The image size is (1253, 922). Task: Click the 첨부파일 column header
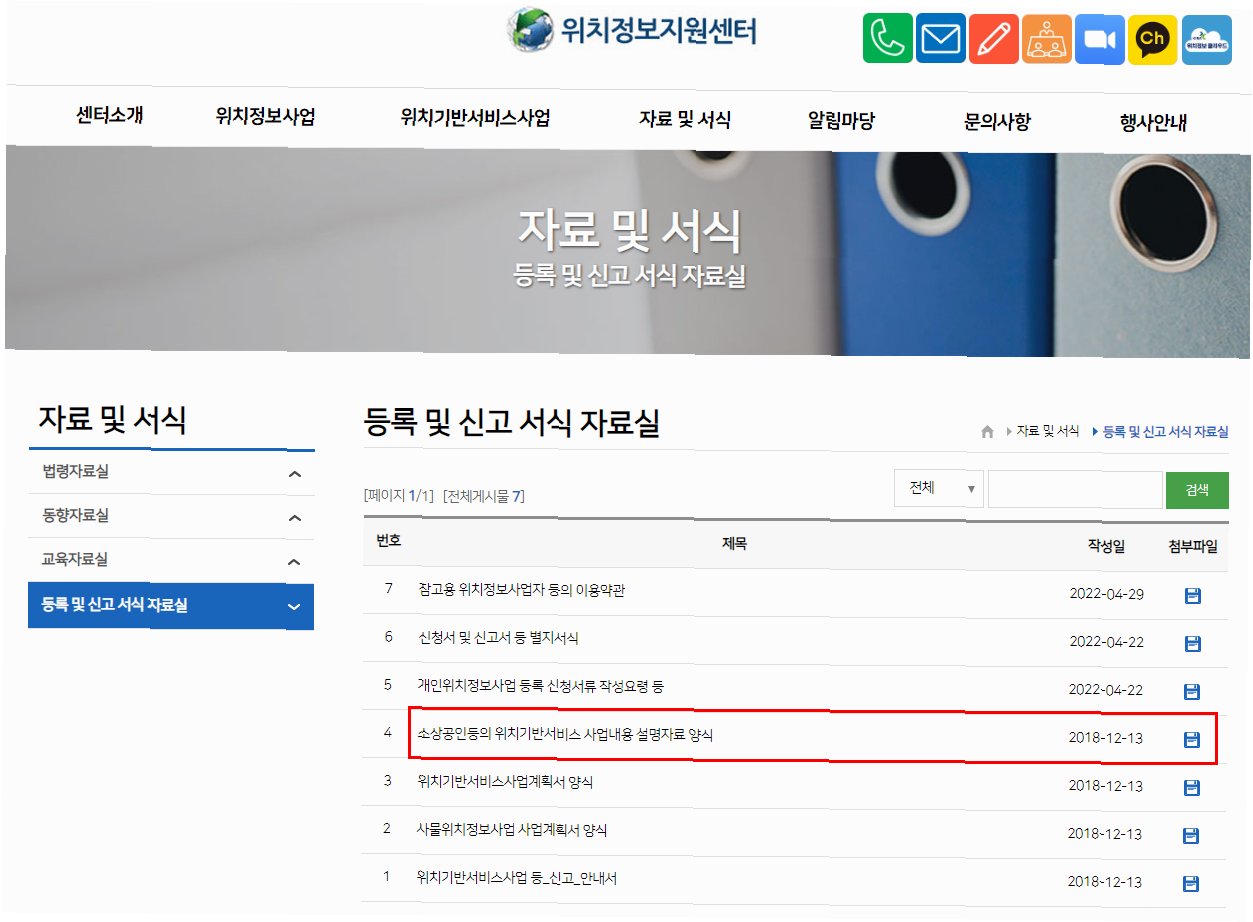click(x=1192, y=546)
